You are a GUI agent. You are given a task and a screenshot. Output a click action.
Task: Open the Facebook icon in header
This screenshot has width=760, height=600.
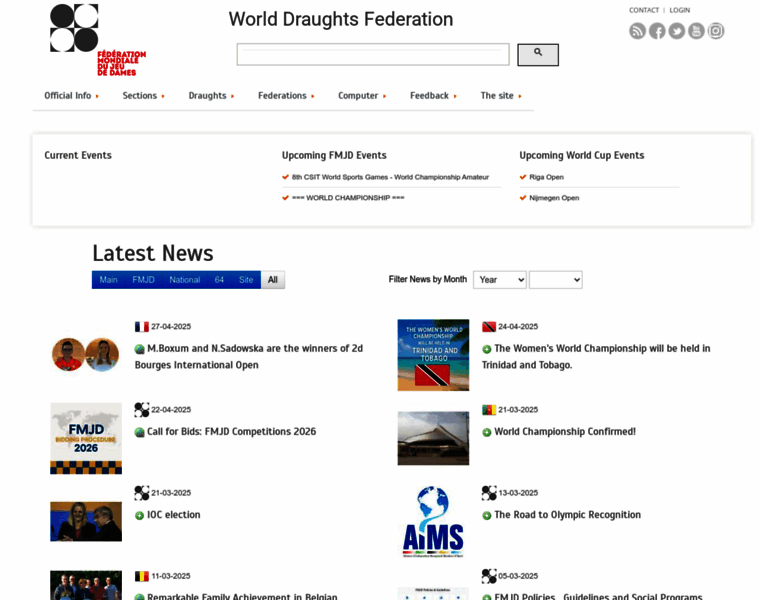[x=657, y=31]
